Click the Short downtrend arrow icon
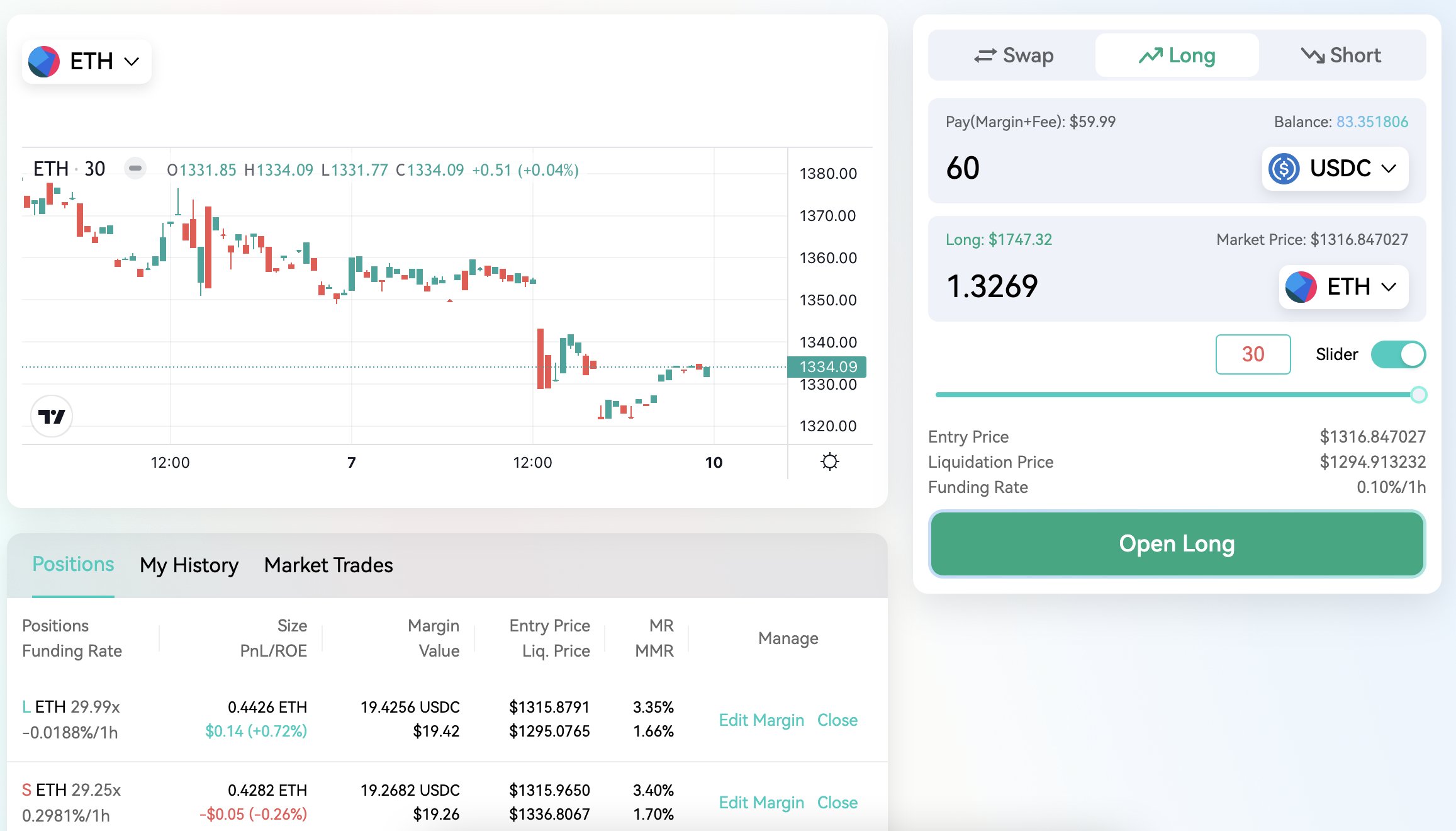 (1313, 55)
